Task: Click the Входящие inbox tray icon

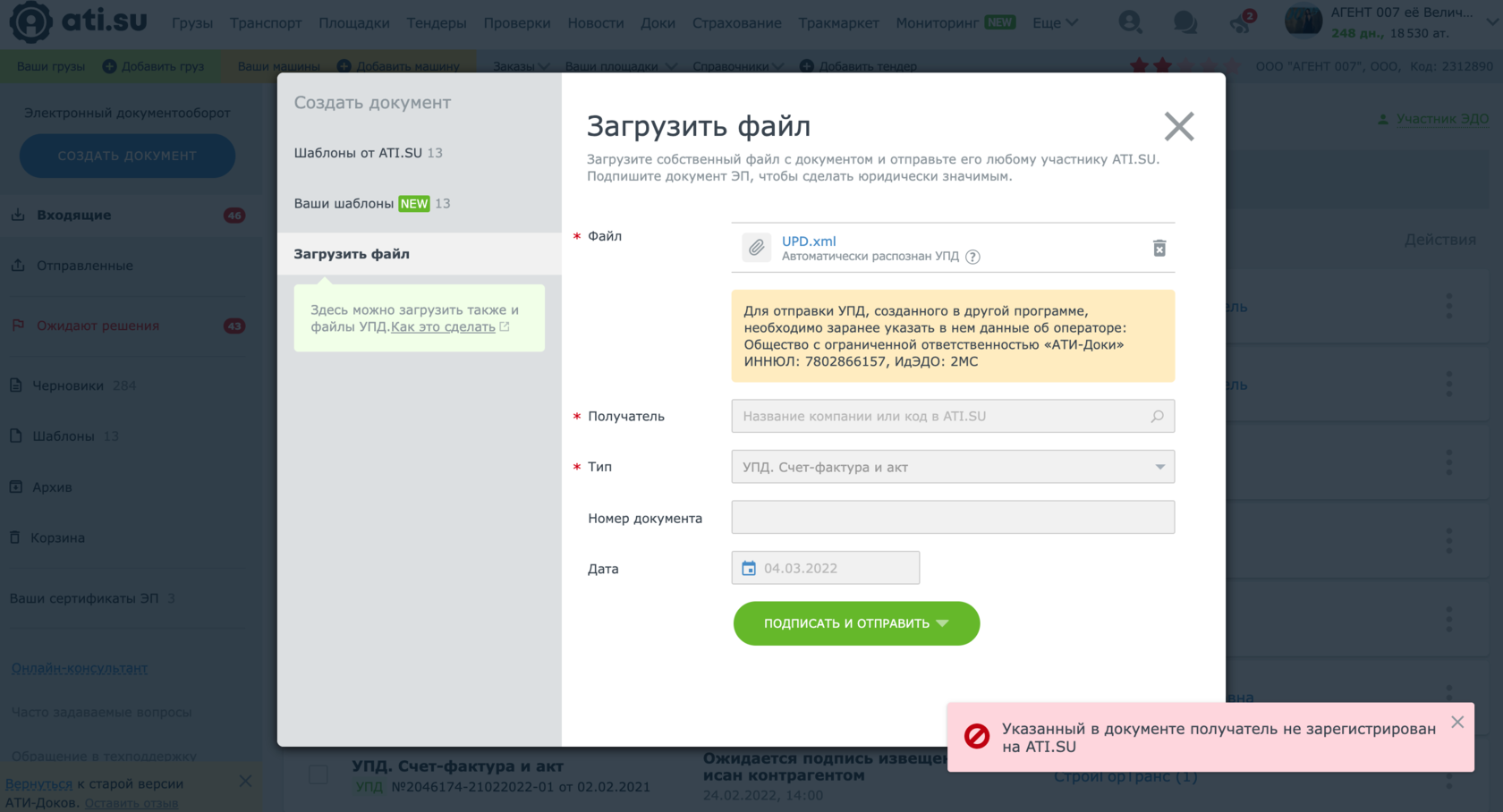Action: 18,215
